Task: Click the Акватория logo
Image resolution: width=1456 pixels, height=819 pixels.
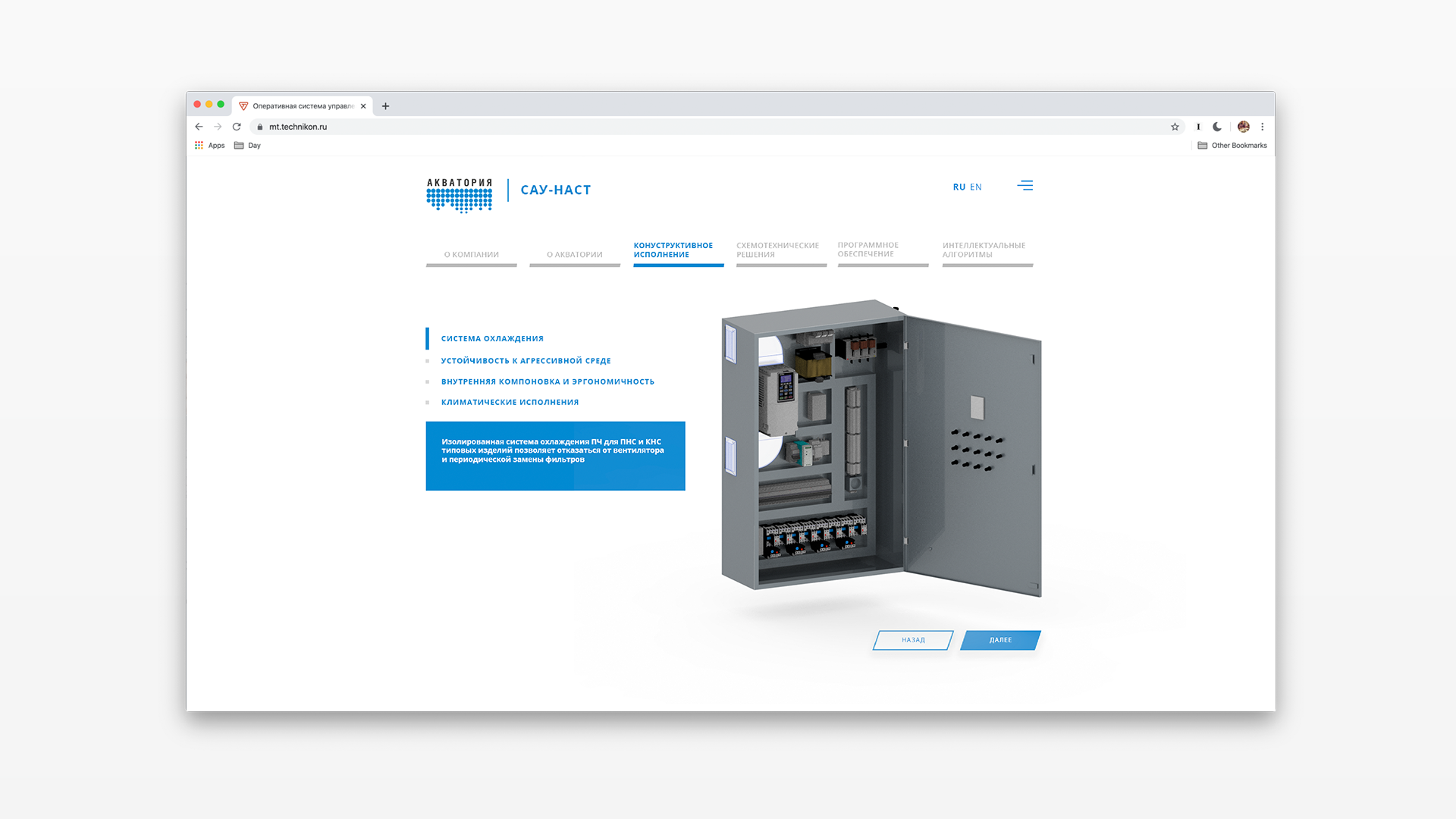Action: (460, 195)
